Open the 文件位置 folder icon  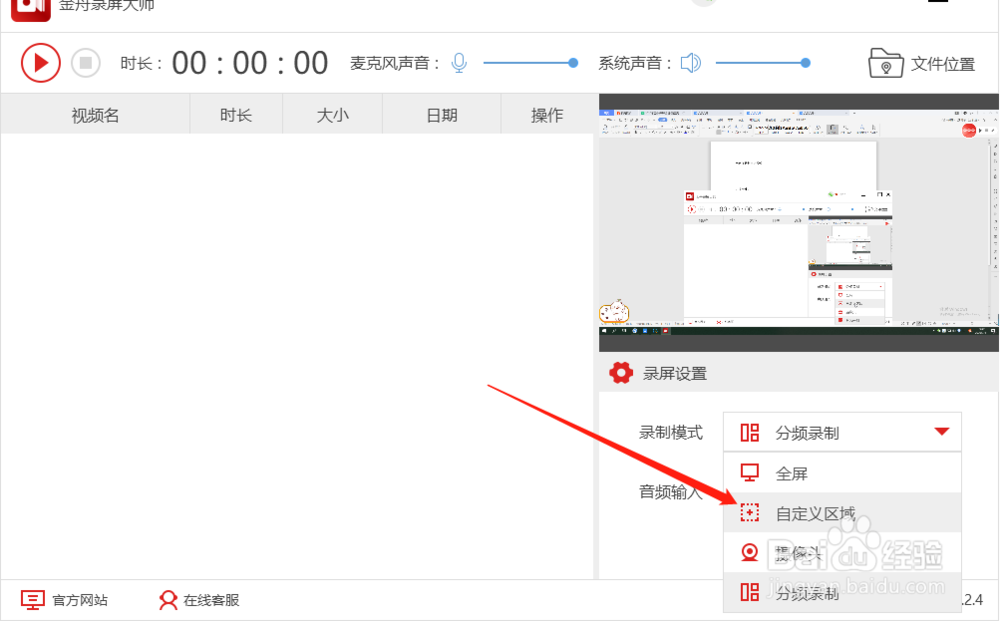(x=886, y=63)
